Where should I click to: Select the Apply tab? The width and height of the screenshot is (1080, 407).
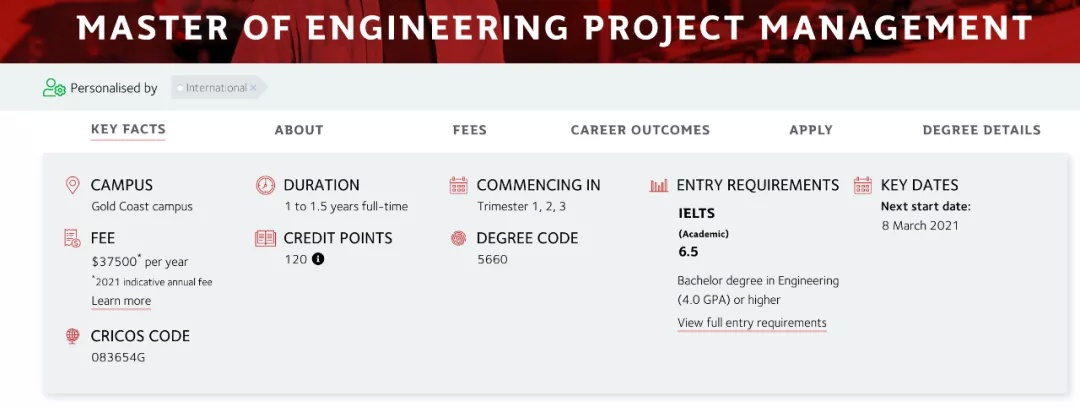tap(811, 130)
